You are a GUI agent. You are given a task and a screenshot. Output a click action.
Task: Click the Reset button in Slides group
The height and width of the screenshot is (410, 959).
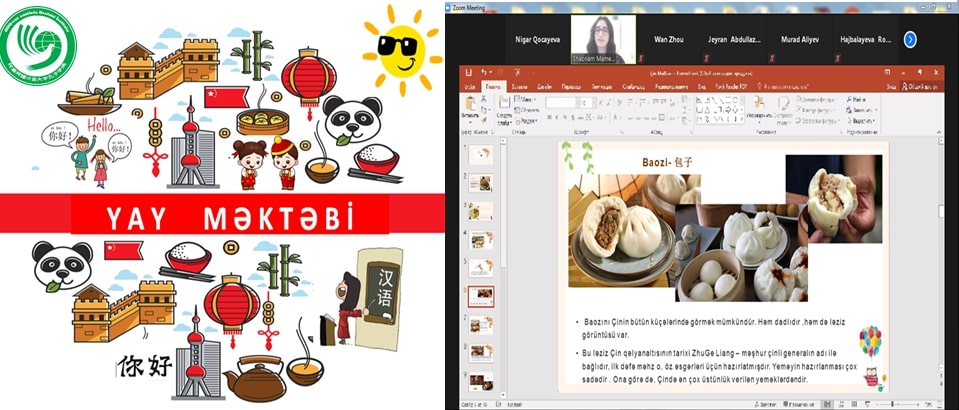[526, 110]
